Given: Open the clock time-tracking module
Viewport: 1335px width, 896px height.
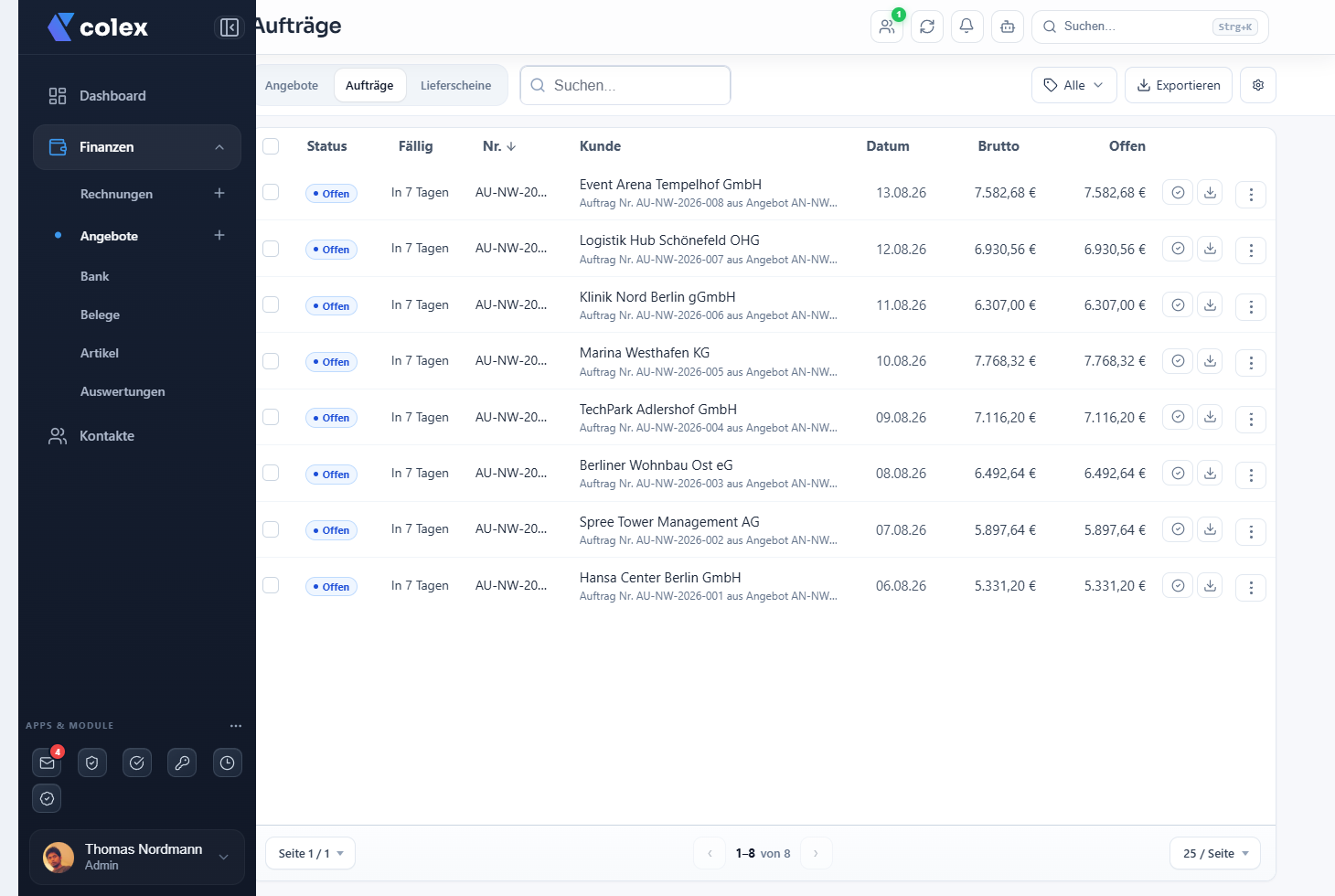Looking at the screenshot, I should pos(228,763).
